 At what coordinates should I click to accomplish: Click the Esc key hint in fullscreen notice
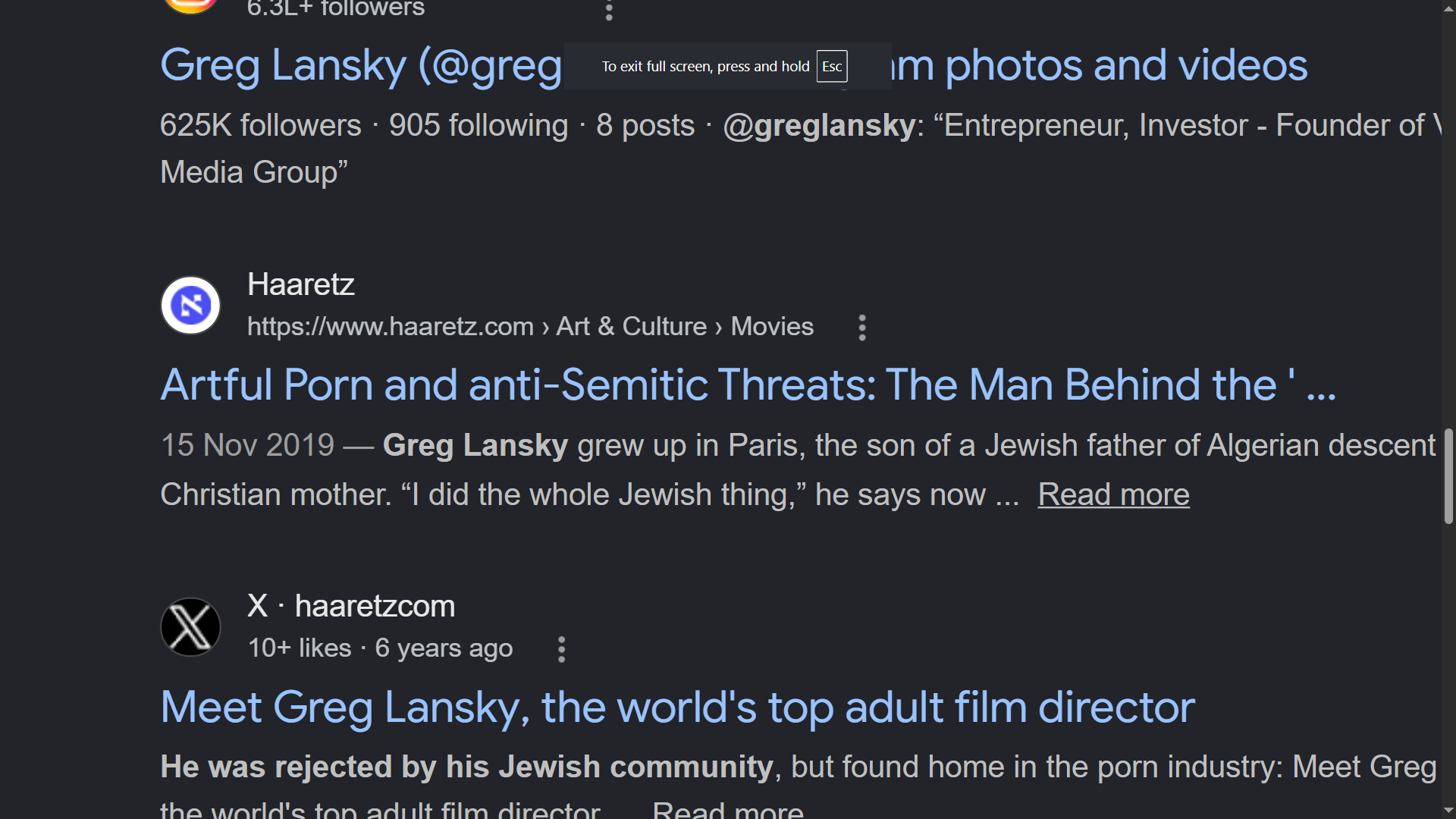click(x=832, y=66)
